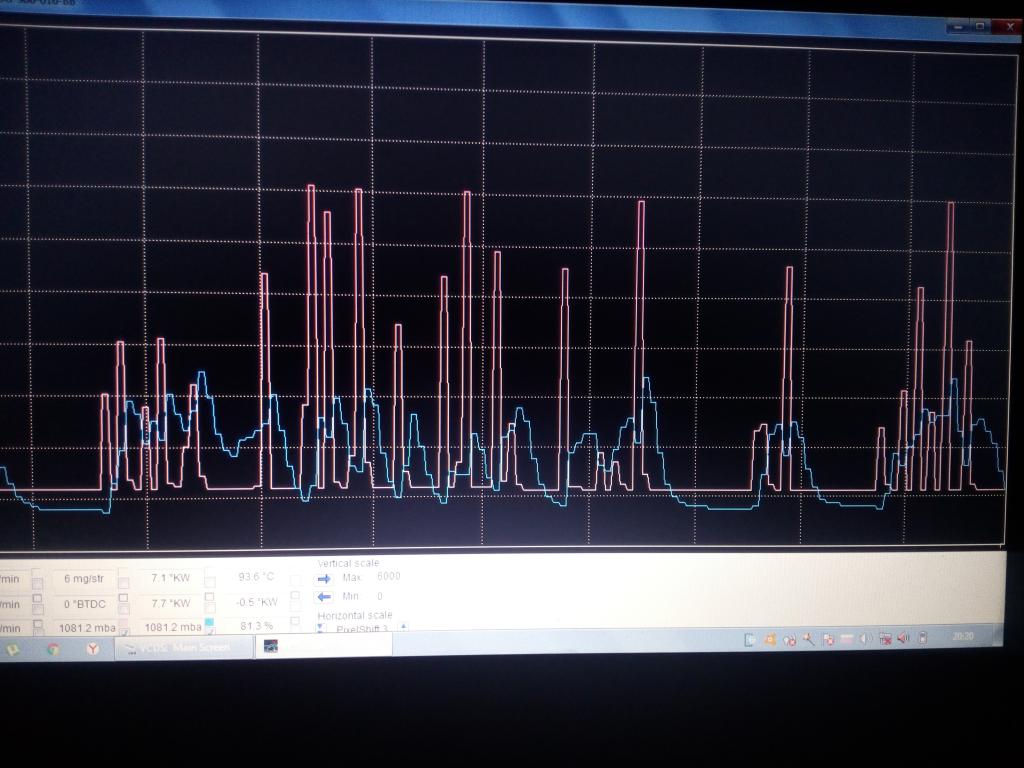Click the left arrow beside Min vertical scale
Viewport: 1024px width, 768px height.
point(324,597)
